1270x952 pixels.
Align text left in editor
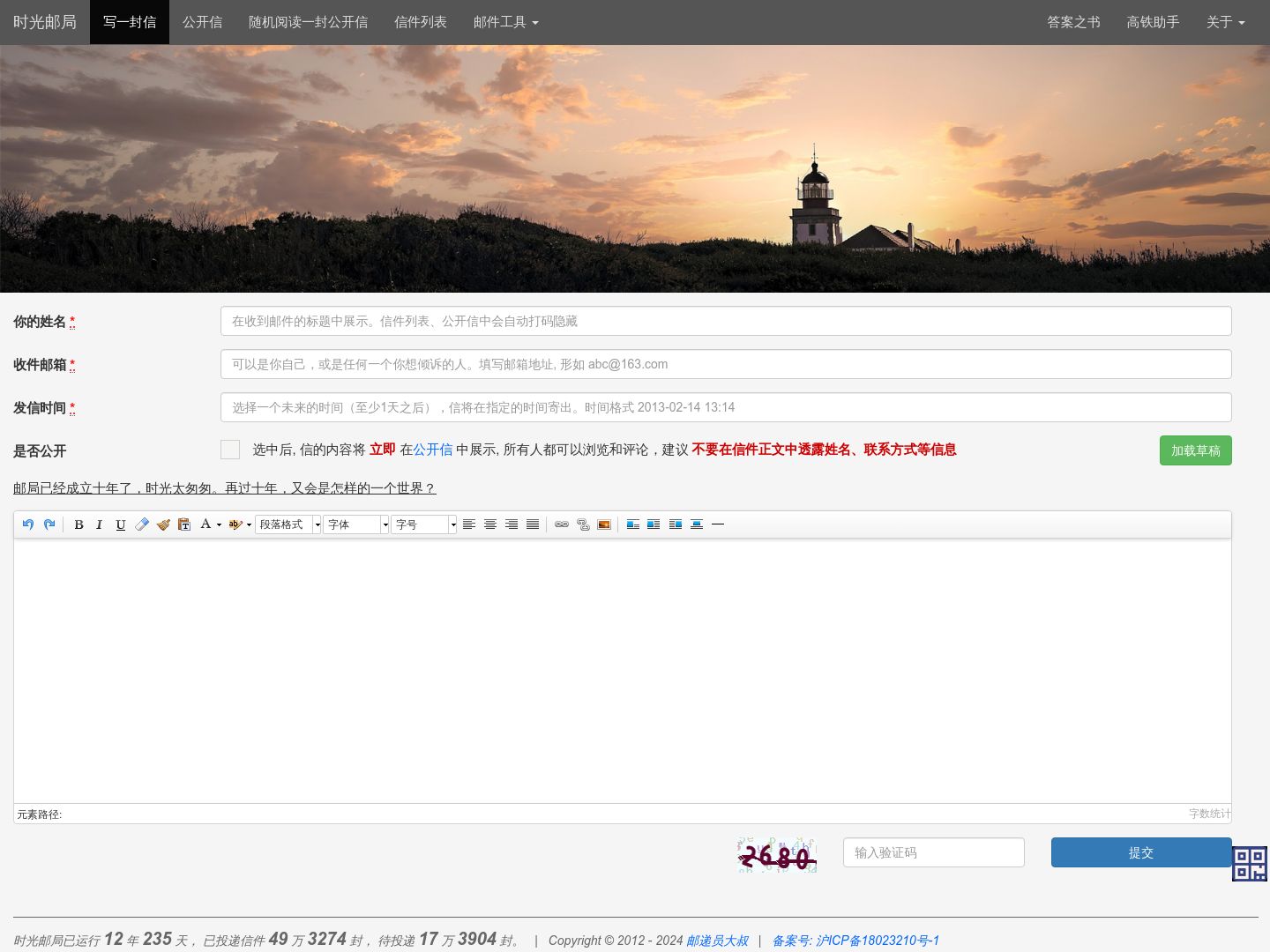click(x=469, y=524)
